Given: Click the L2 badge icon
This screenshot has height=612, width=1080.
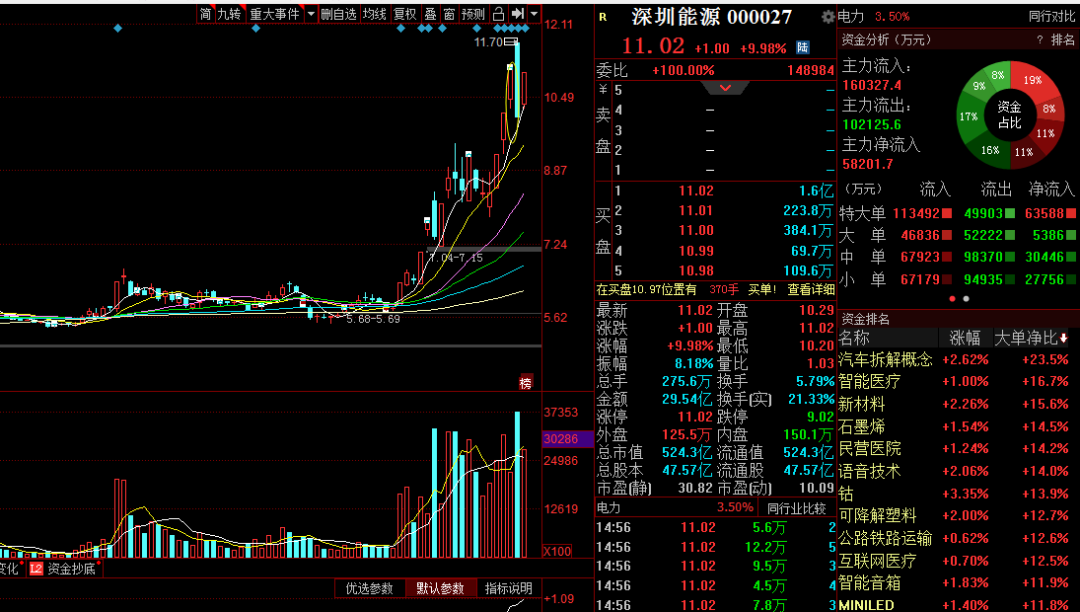Looking at the screenshot, I should pos(36,569).
